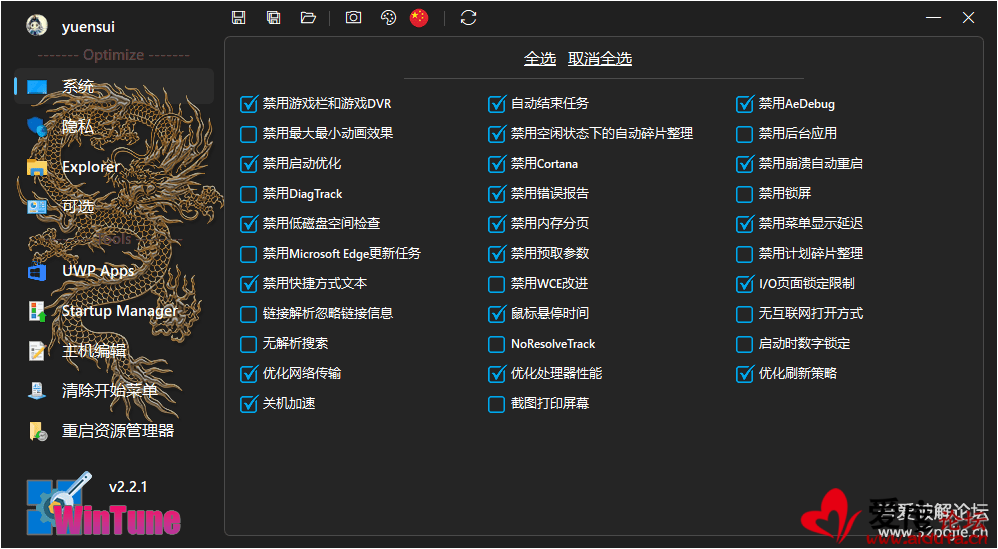Screen dimensions: 998x549
Task: Uncheck 禁用菜单显示延迟
Action: click(745, 223)
